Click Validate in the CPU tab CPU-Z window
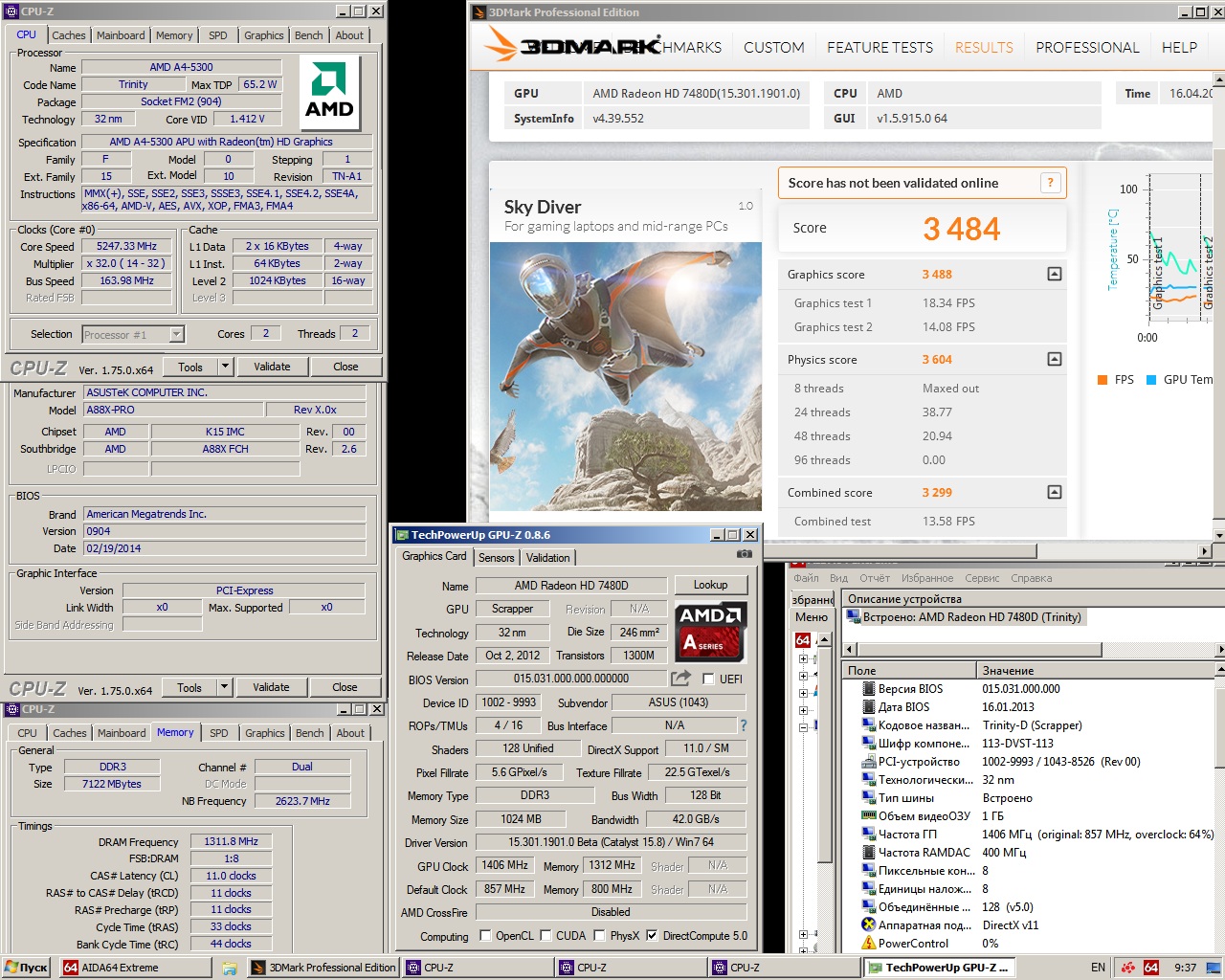1225x980 pixels. pyautogui.click(x=272, y=367)
